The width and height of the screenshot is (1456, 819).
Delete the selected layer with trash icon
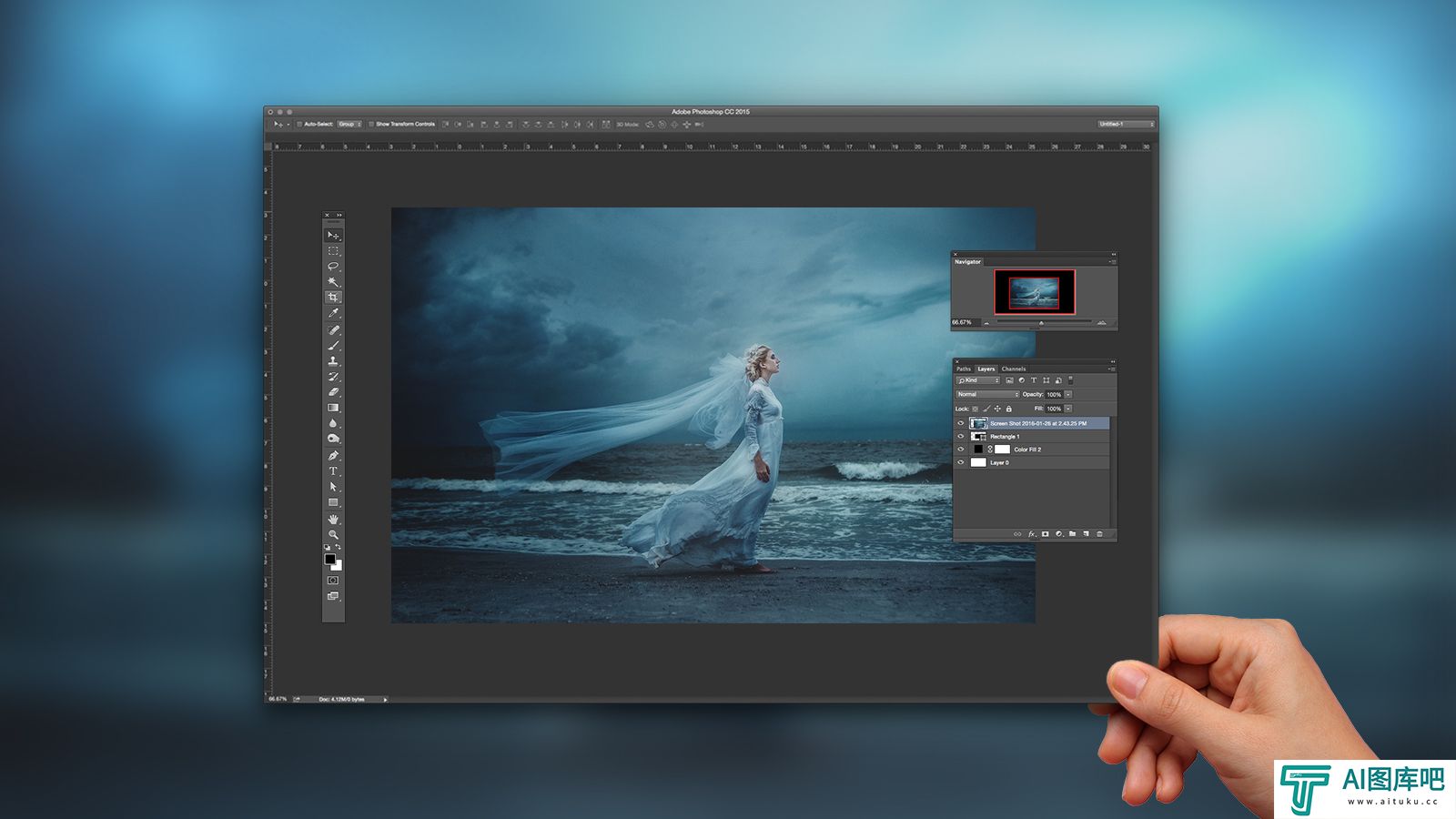[1099, 534]
